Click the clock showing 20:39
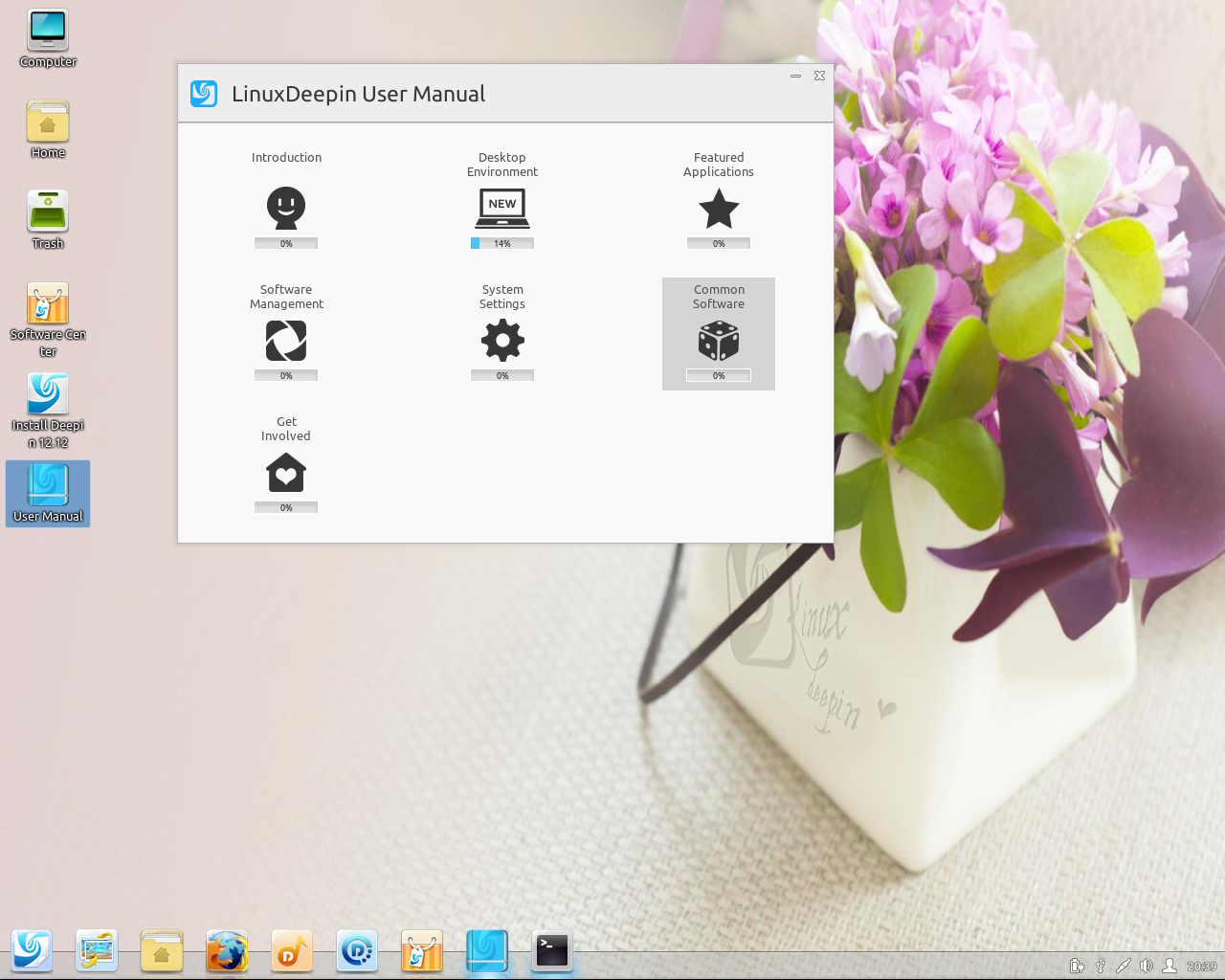The width and height of the screenshot is (1225, 980). (1202, 967)
